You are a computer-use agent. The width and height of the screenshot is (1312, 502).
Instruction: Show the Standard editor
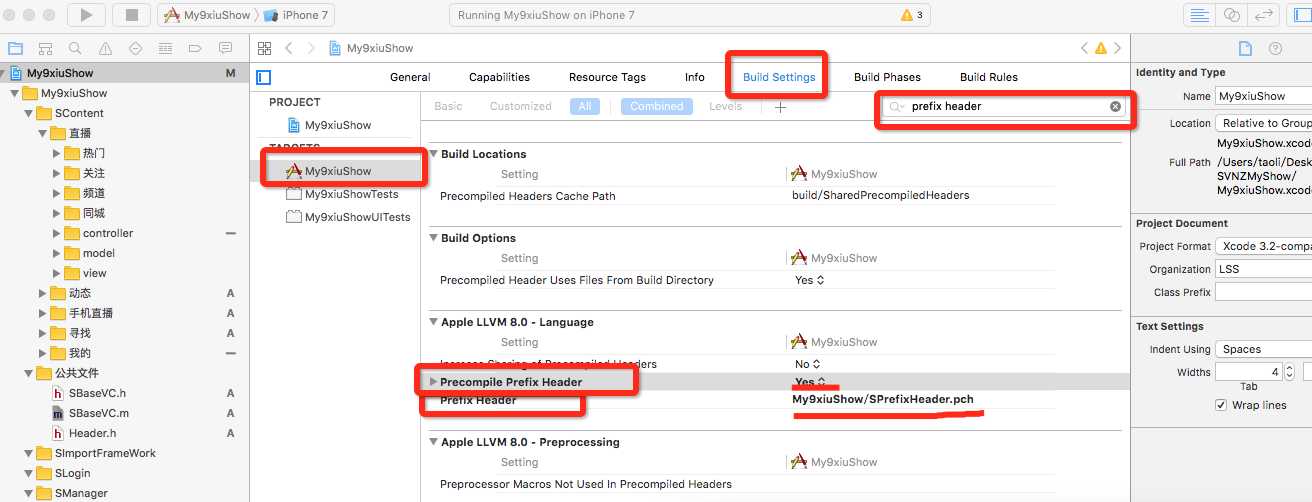1198,15
